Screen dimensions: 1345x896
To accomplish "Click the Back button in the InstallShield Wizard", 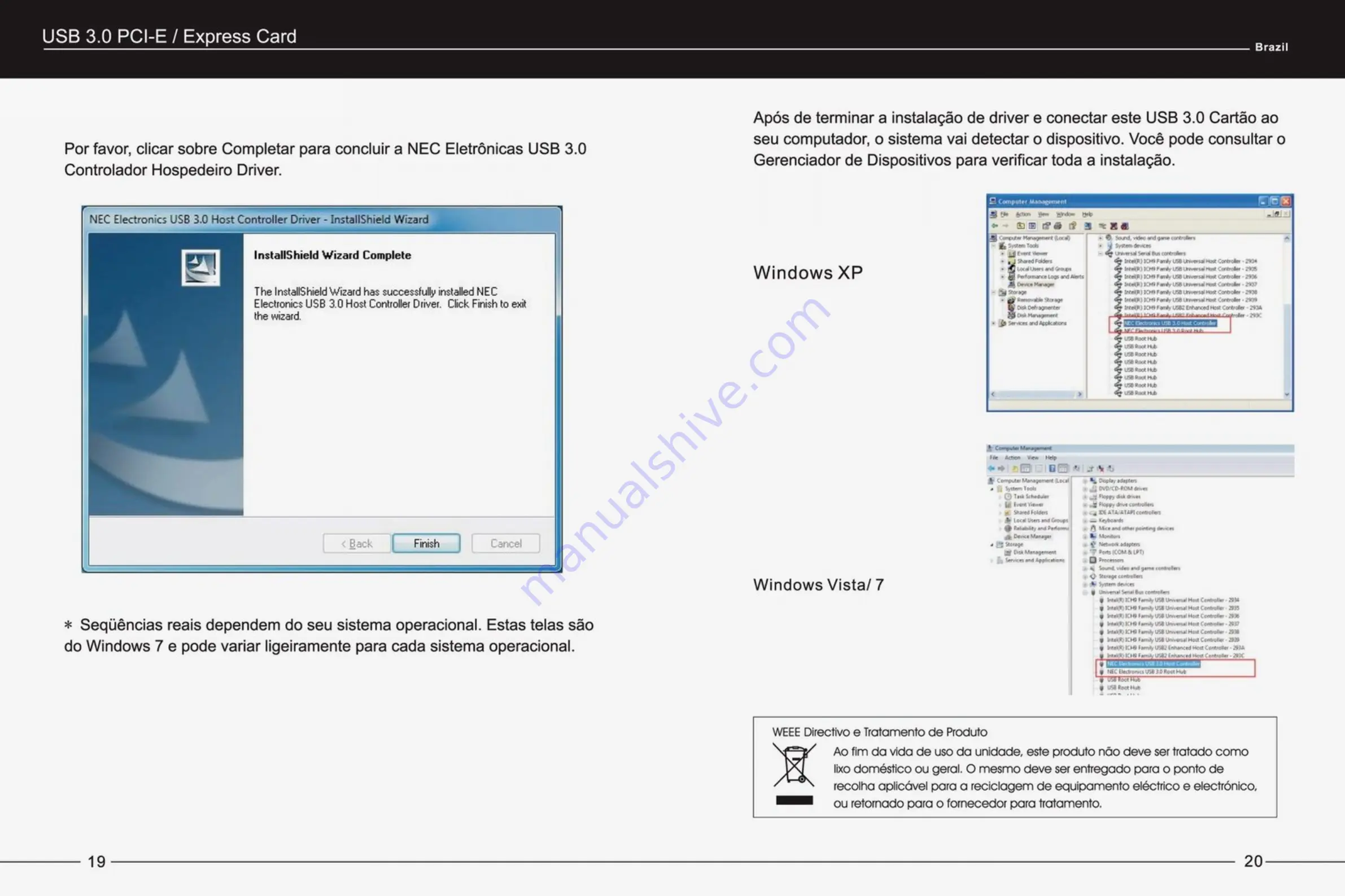I will (356, 544).
